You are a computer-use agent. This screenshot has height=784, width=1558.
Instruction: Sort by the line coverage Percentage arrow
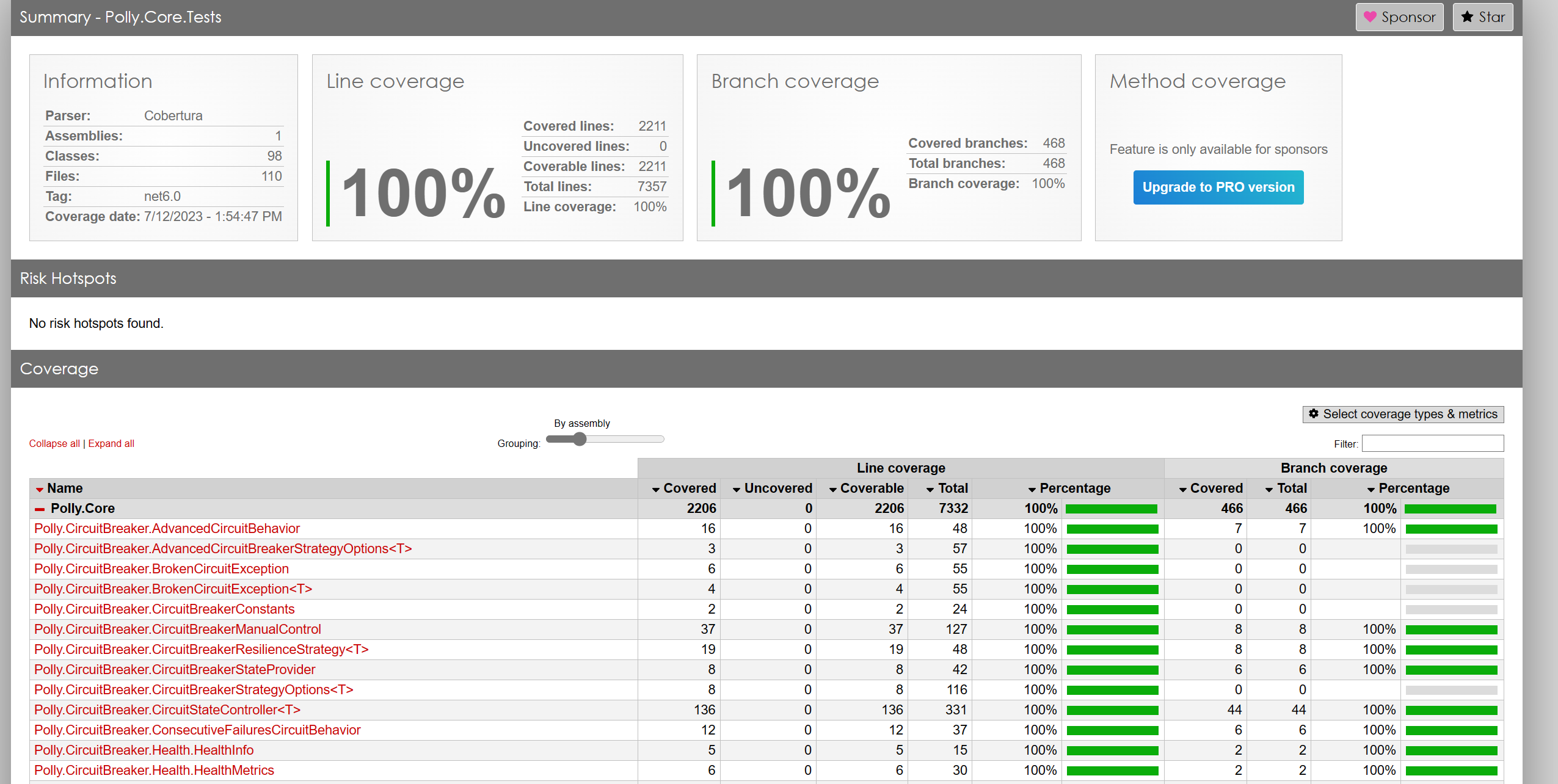[1032, 488]
